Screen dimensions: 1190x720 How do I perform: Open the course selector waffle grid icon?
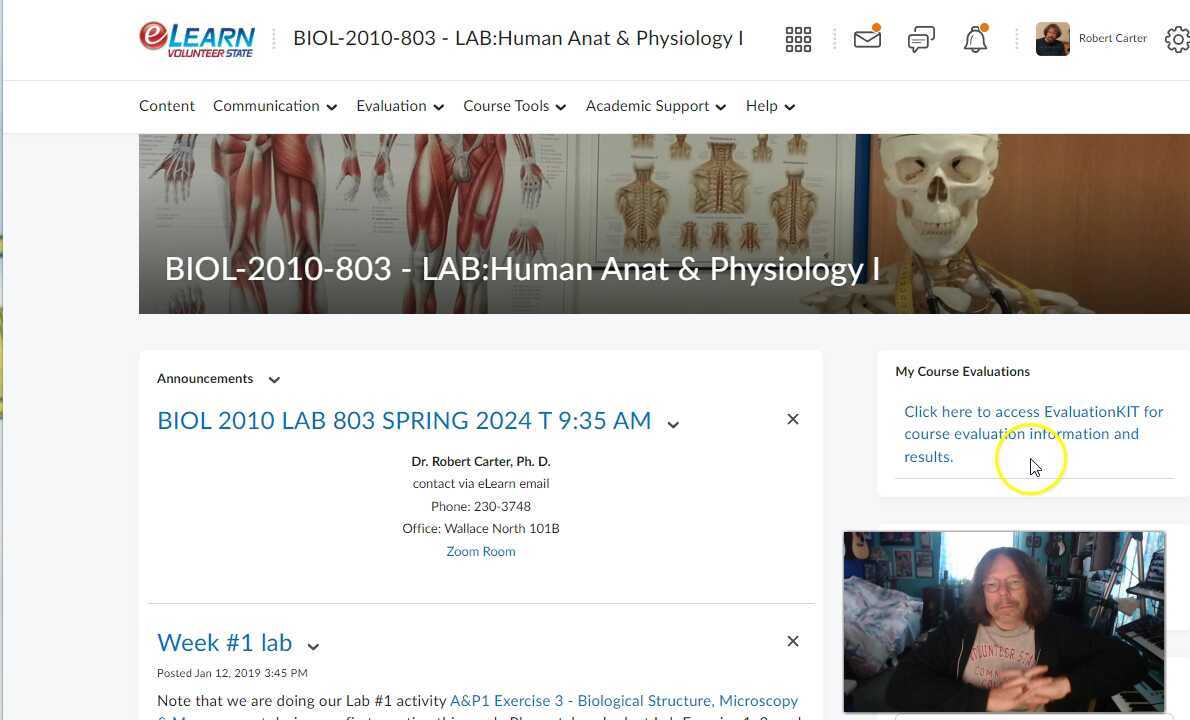point(798,39)
